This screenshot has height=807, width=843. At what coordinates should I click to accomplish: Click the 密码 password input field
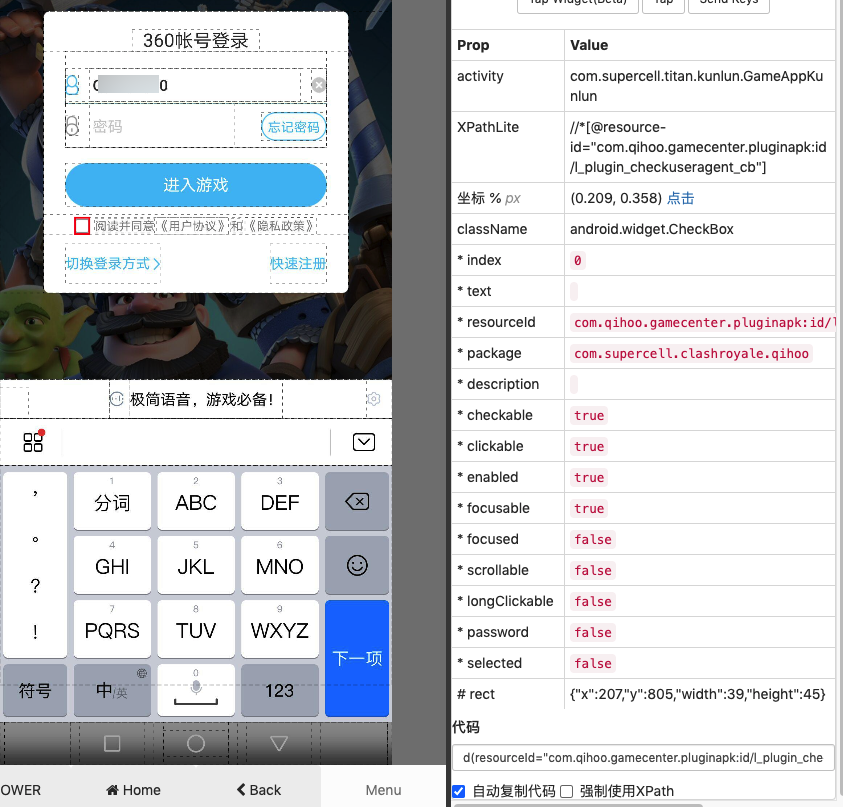click(162, 126)
